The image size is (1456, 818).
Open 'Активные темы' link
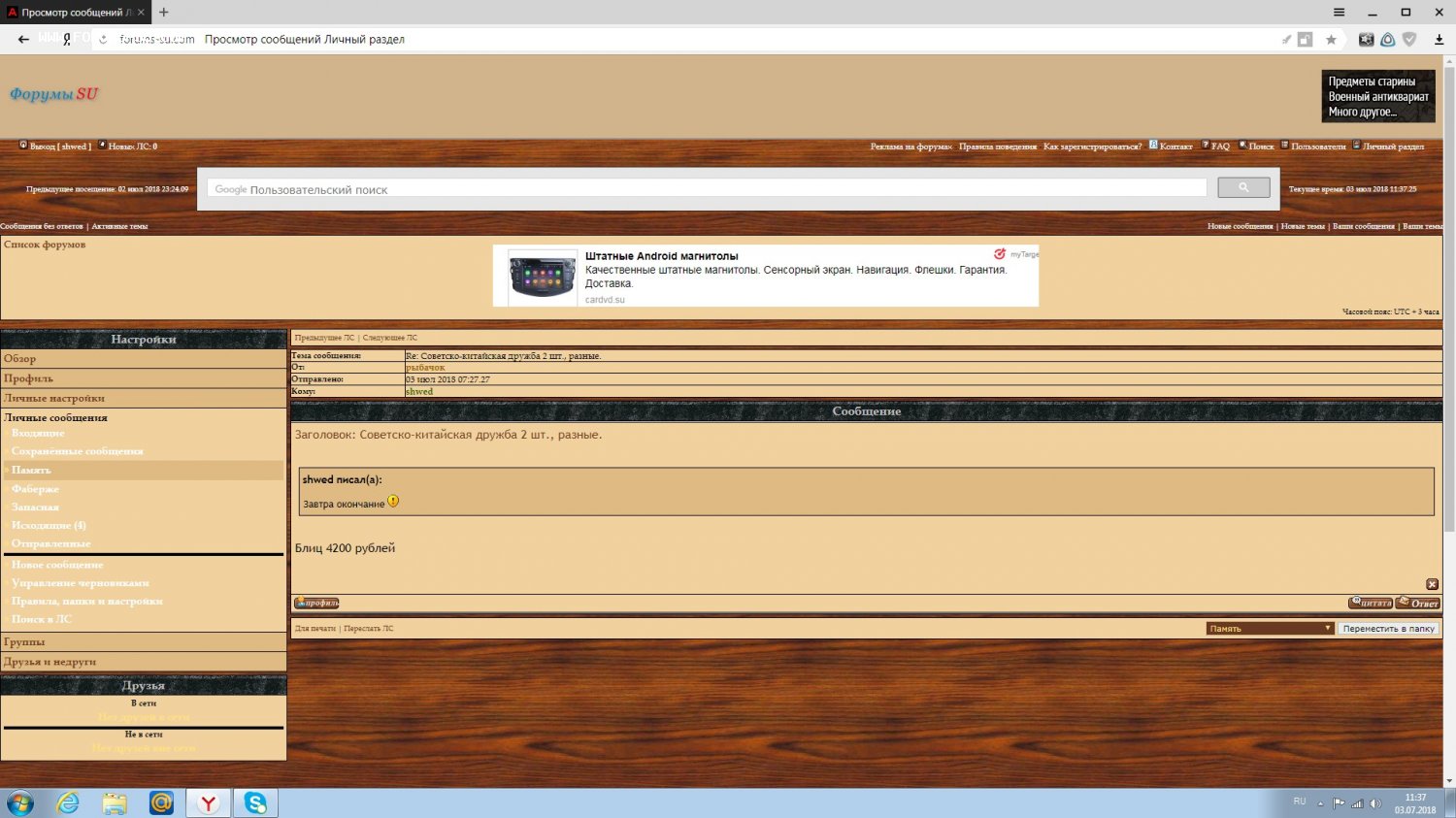coord(119,226)
